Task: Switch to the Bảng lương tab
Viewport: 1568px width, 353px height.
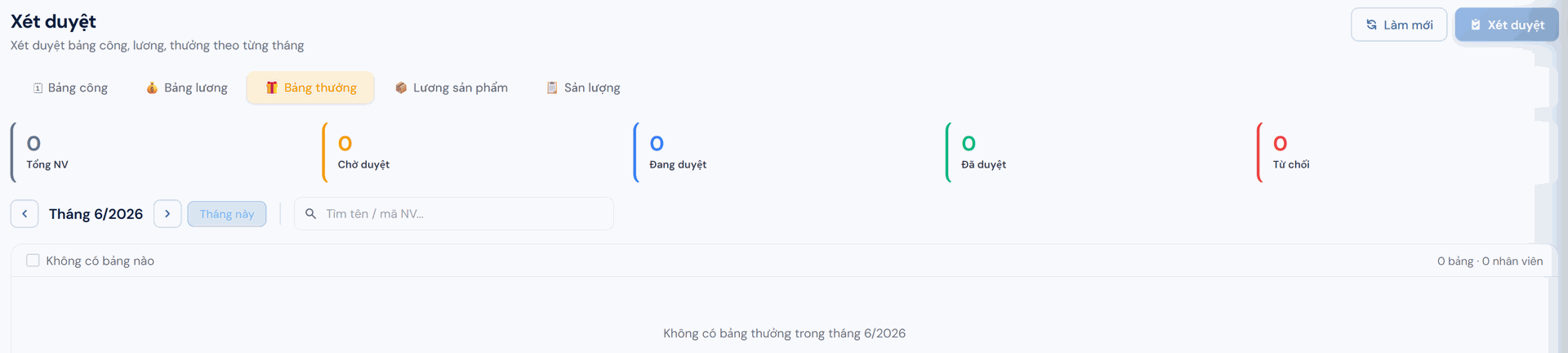Action: [x=187, y=88]
